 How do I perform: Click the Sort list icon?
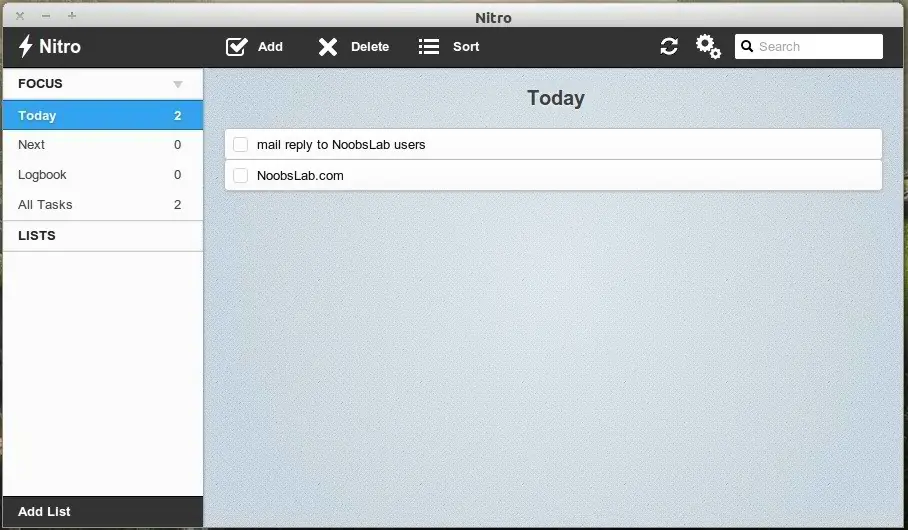coord(429,47)
